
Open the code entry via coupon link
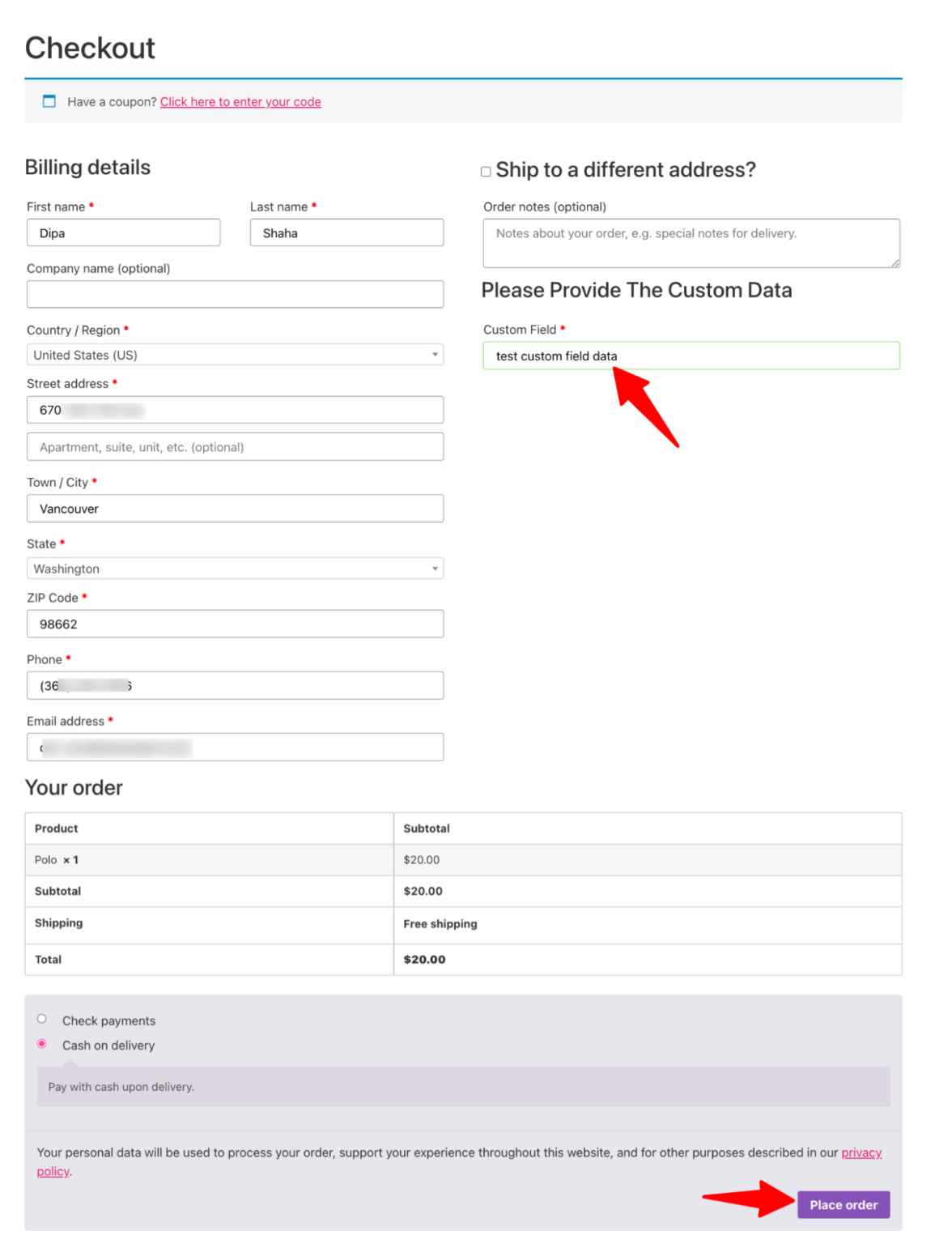pyautogui.click(x=240, y=102)
